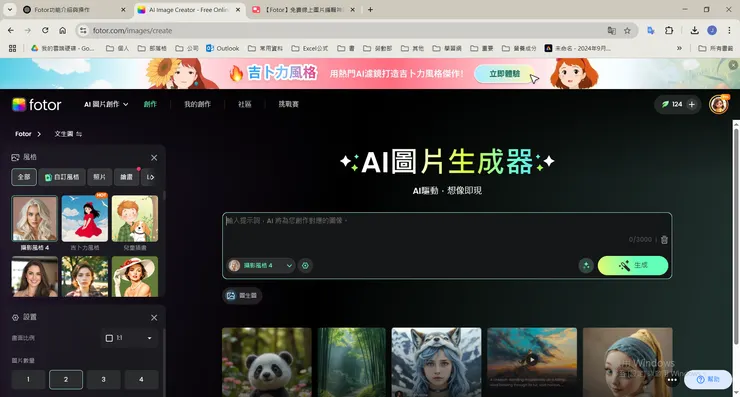This screenshot has height=397, width=740.
Task: Choose the 兒童插畫 style thumbnail
Action: [135, 219]
